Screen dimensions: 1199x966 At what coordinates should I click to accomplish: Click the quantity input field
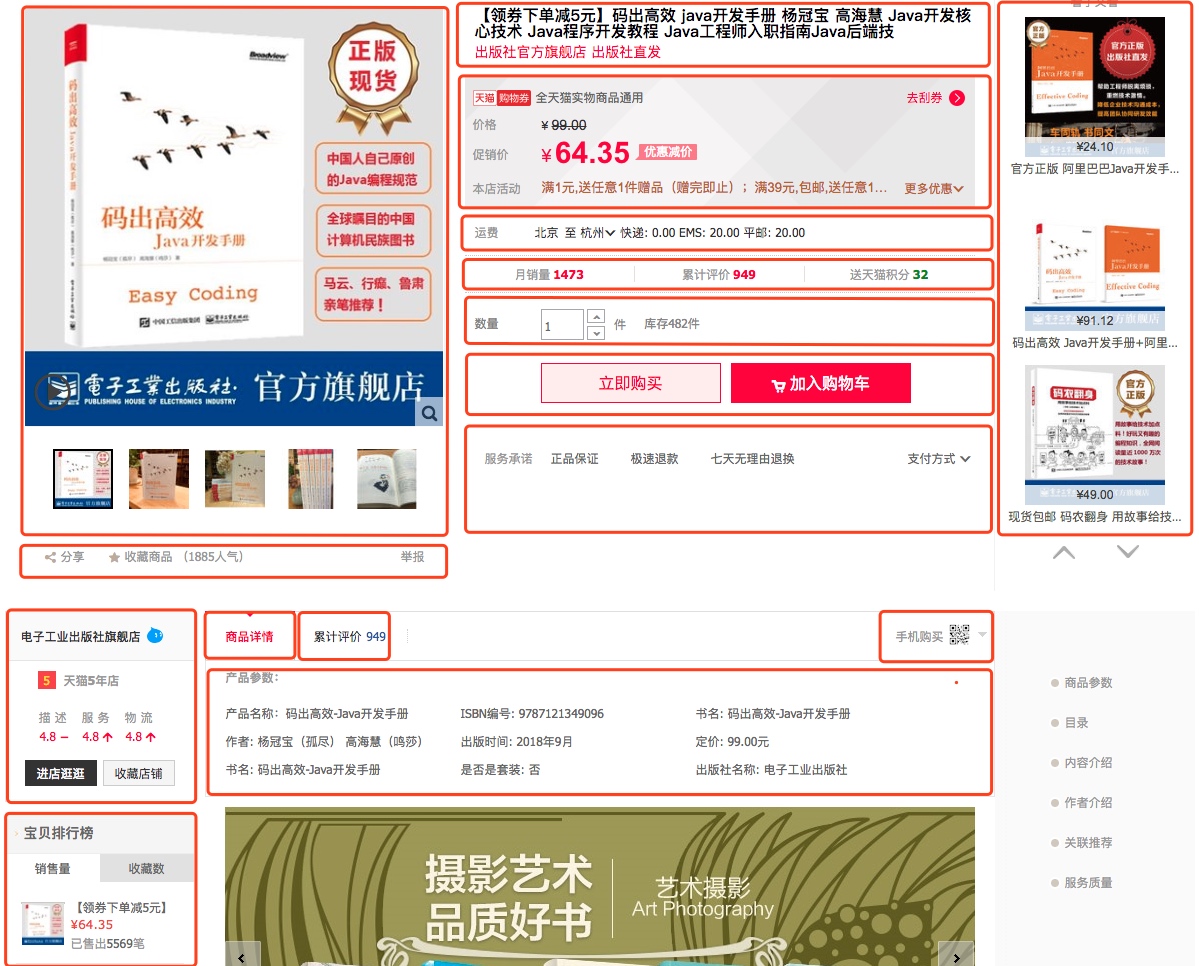(x=561, y=325)
